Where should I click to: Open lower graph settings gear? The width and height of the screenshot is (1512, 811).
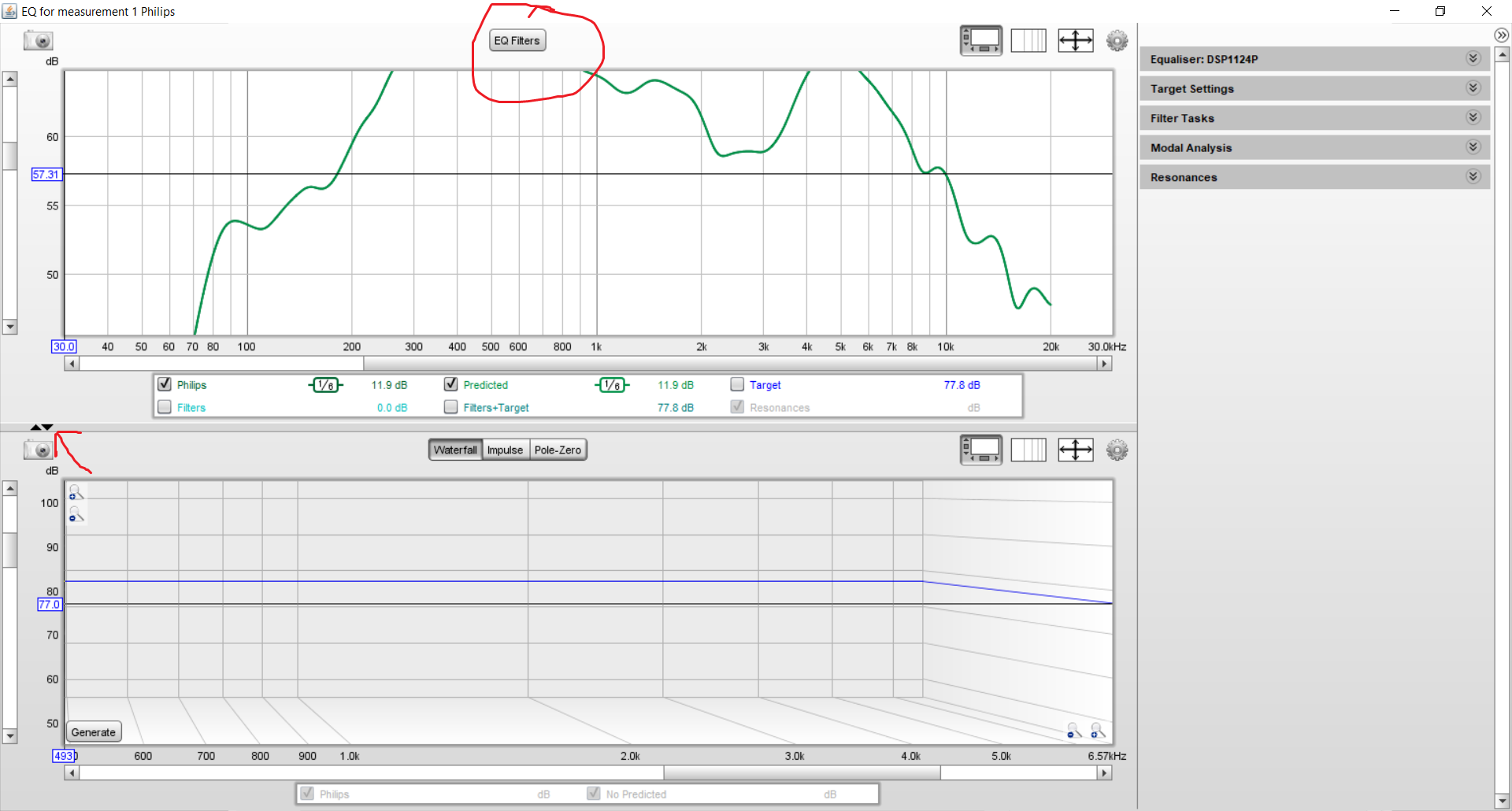coord(1117,450)
